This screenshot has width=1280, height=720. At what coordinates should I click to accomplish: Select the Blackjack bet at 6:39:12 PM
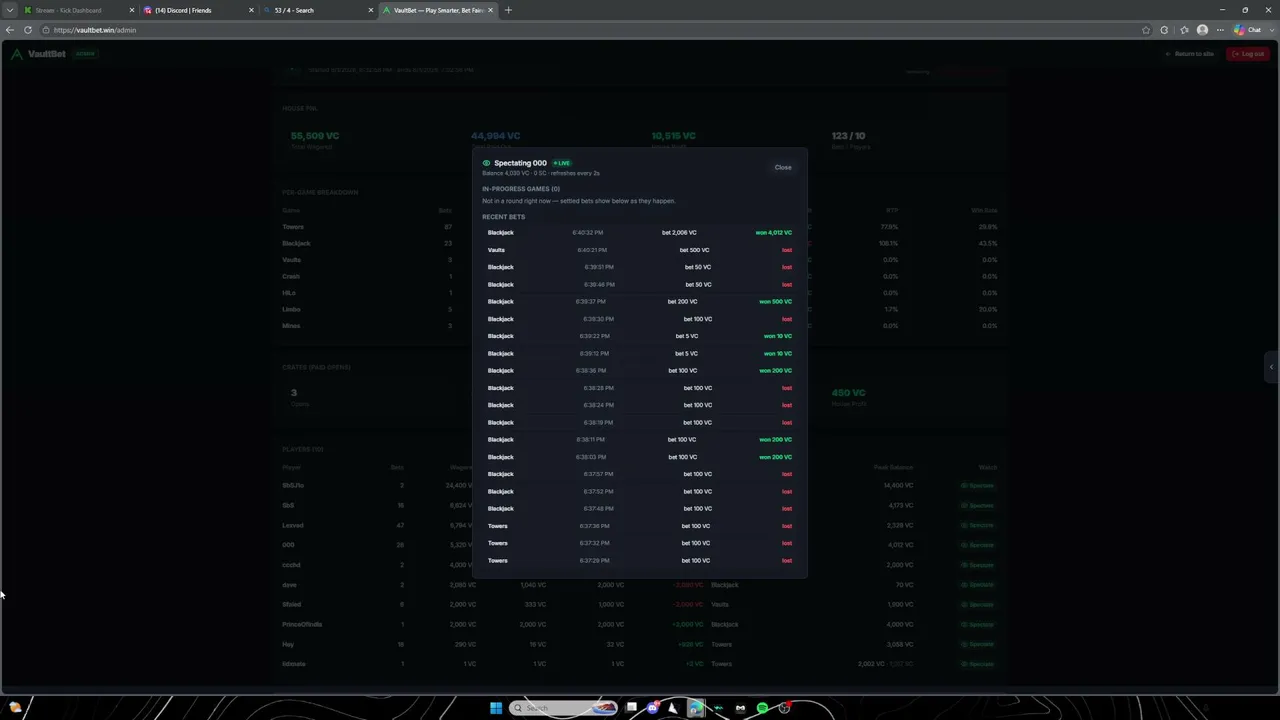click(x=640, y=353)
